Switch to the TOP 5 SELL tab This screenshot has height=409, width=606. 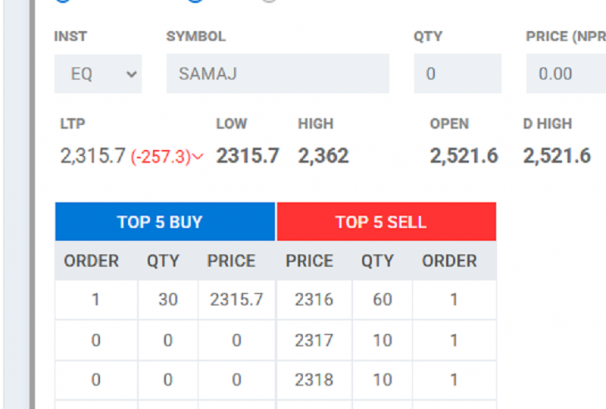[x=386, y=222]
